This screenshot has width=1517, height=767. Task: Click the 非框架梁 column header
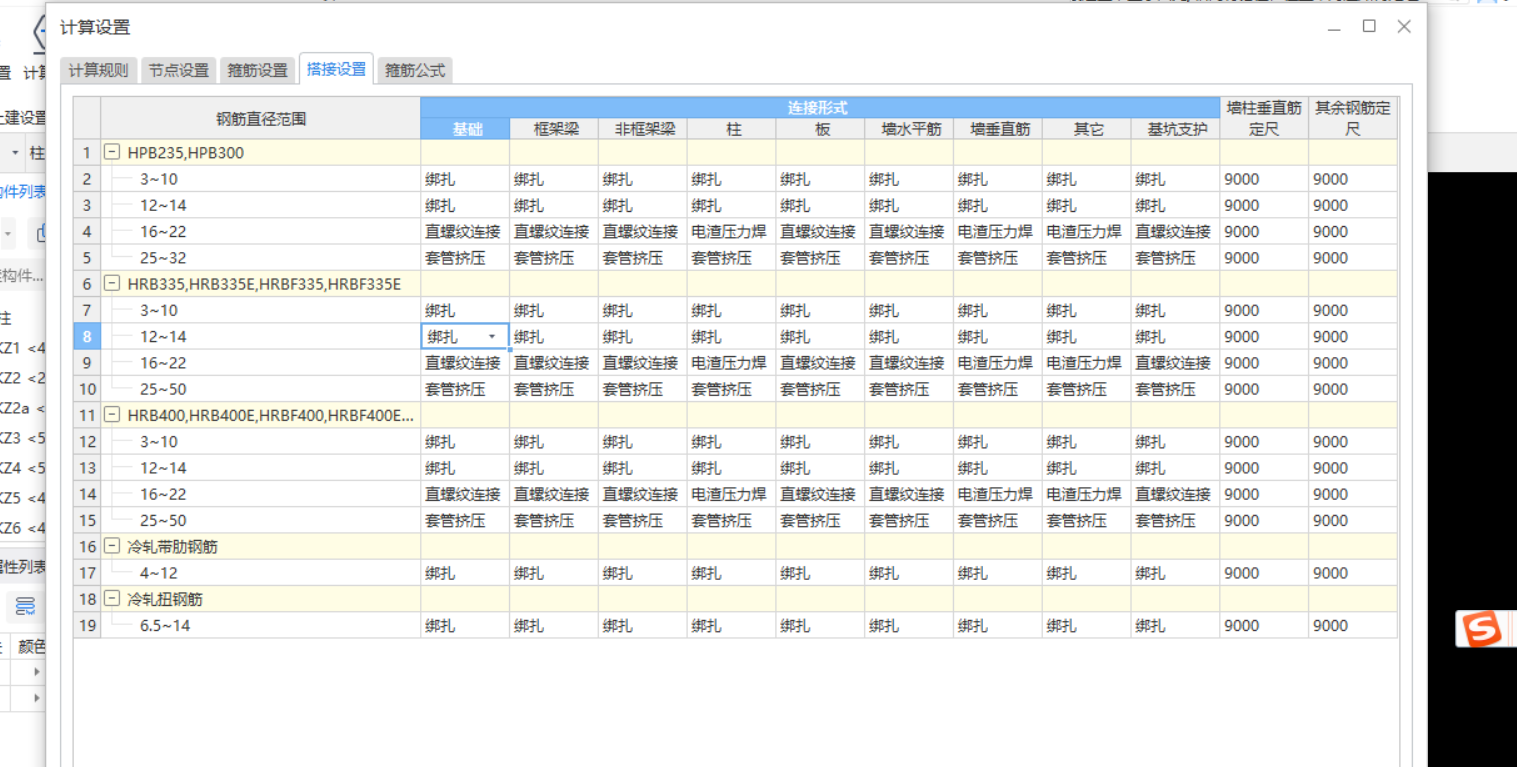tap(642, 129)
